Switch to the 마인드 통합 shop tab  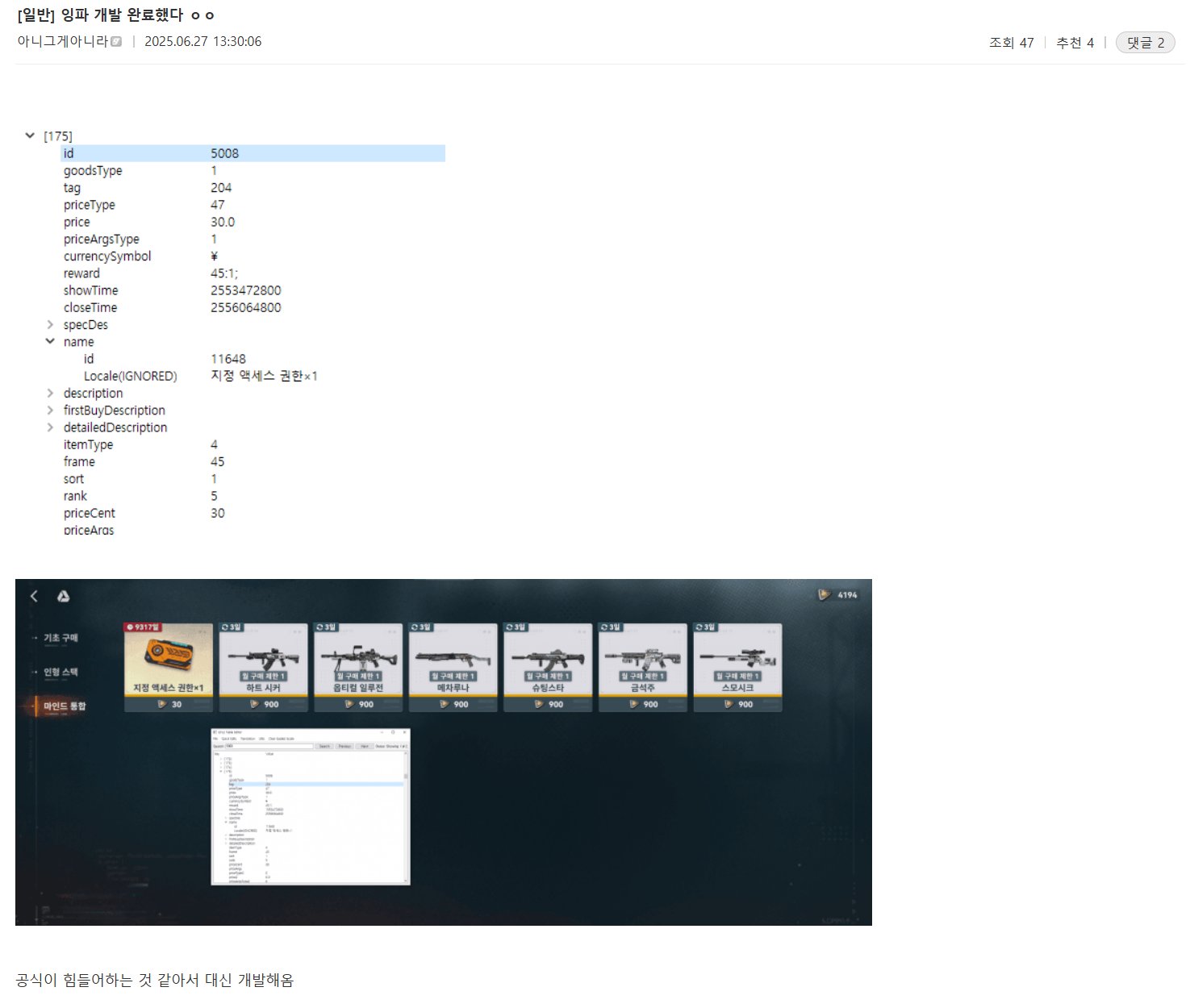tap(64, 706)
